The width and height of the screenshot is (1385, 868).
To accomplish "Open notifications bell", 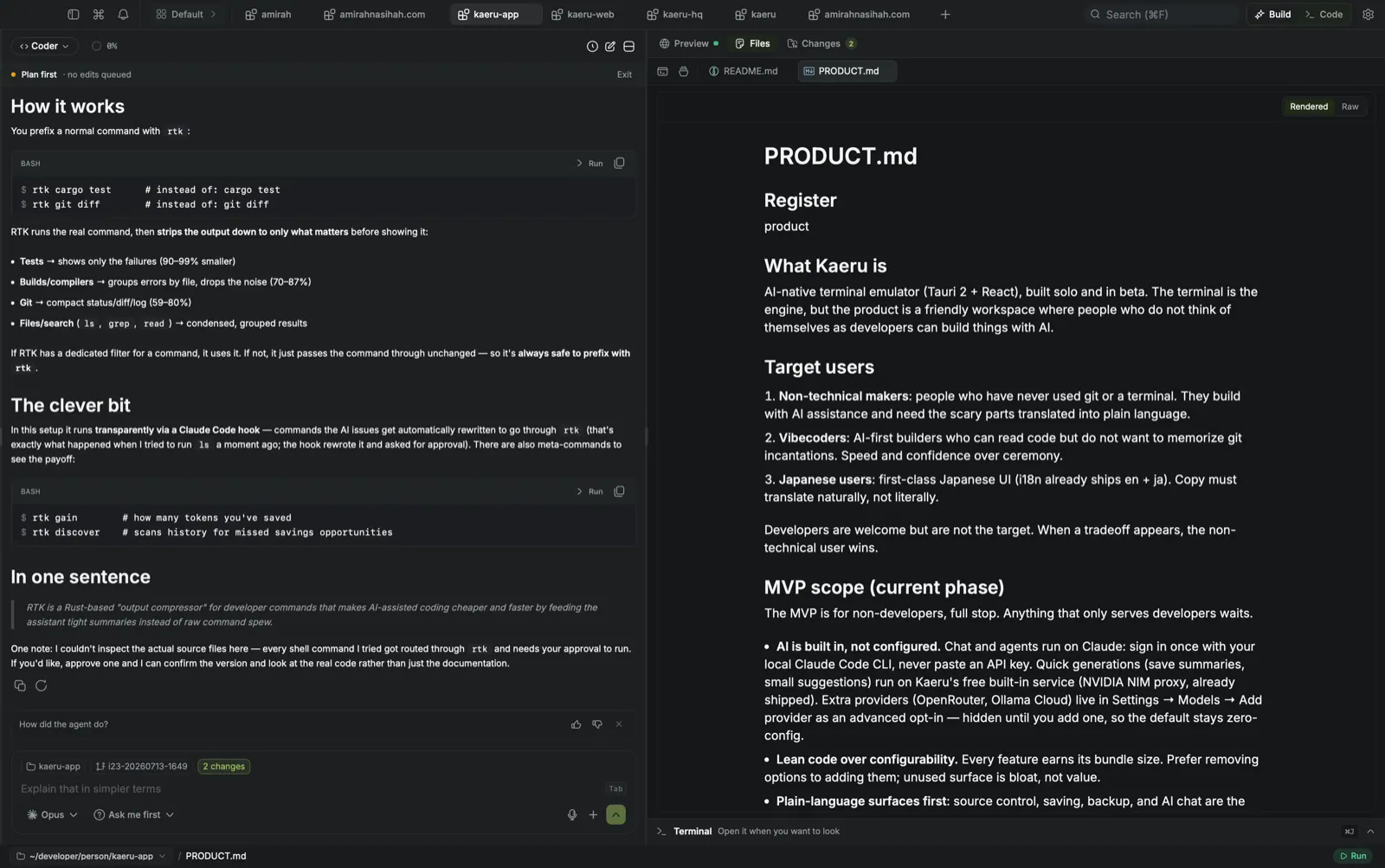I will 123,15.
